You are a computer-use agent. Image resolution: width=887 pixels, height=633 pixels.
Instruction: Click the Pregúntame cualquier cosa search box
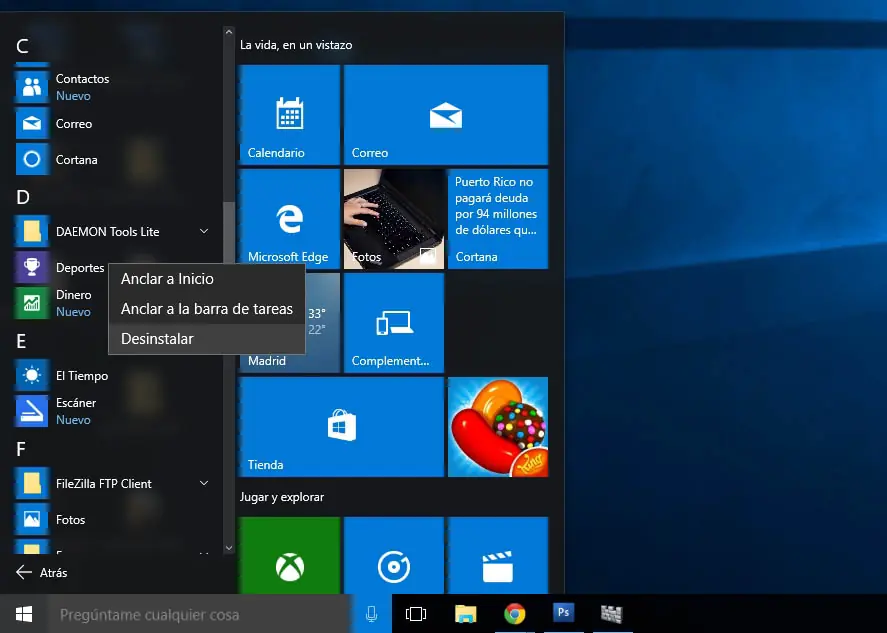tap(199, 614)
